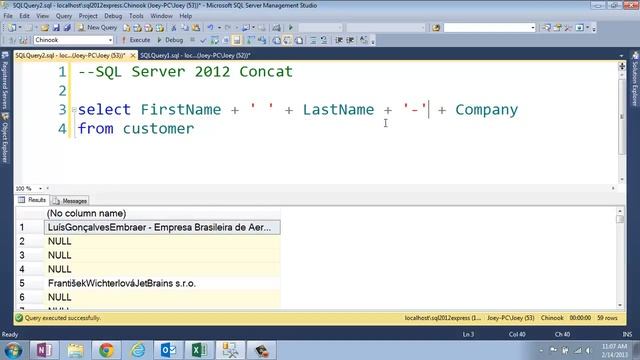
Task: Open the active files list dropdown
Action: tap(621, 56)
